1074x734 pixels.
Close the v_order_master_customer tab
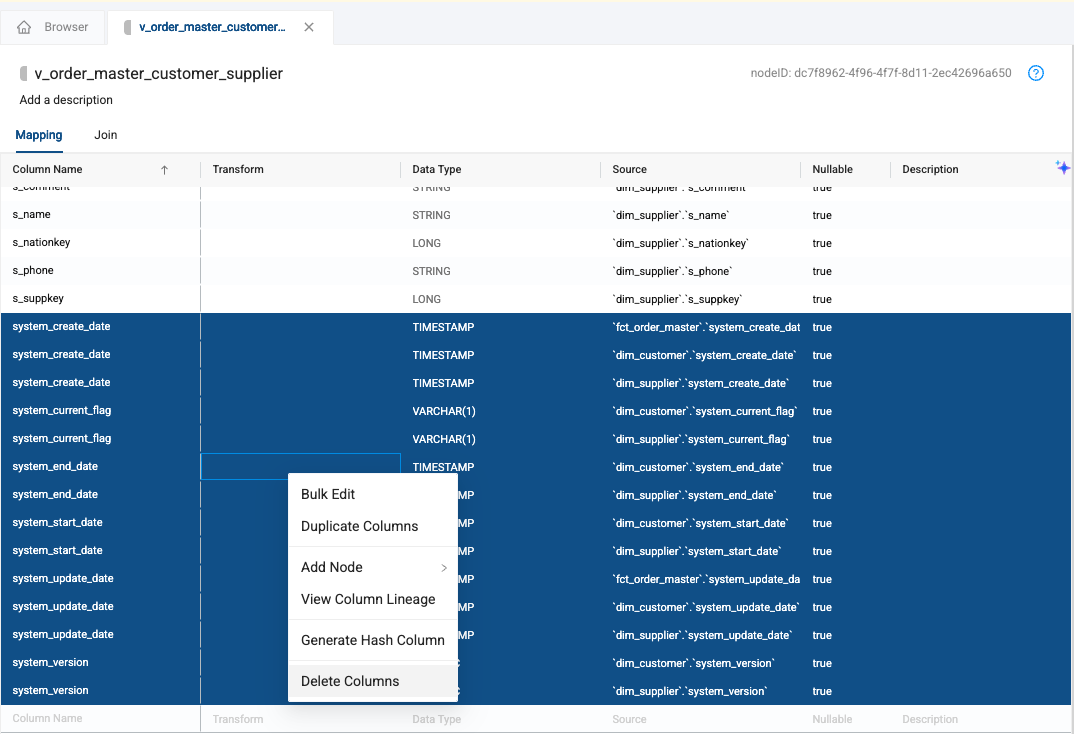click(309, 27)
